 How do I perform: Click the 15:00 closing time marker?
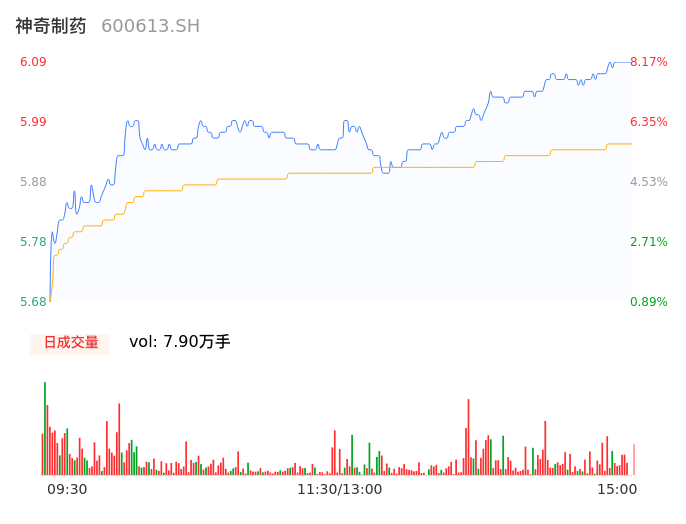click(617, 490)
